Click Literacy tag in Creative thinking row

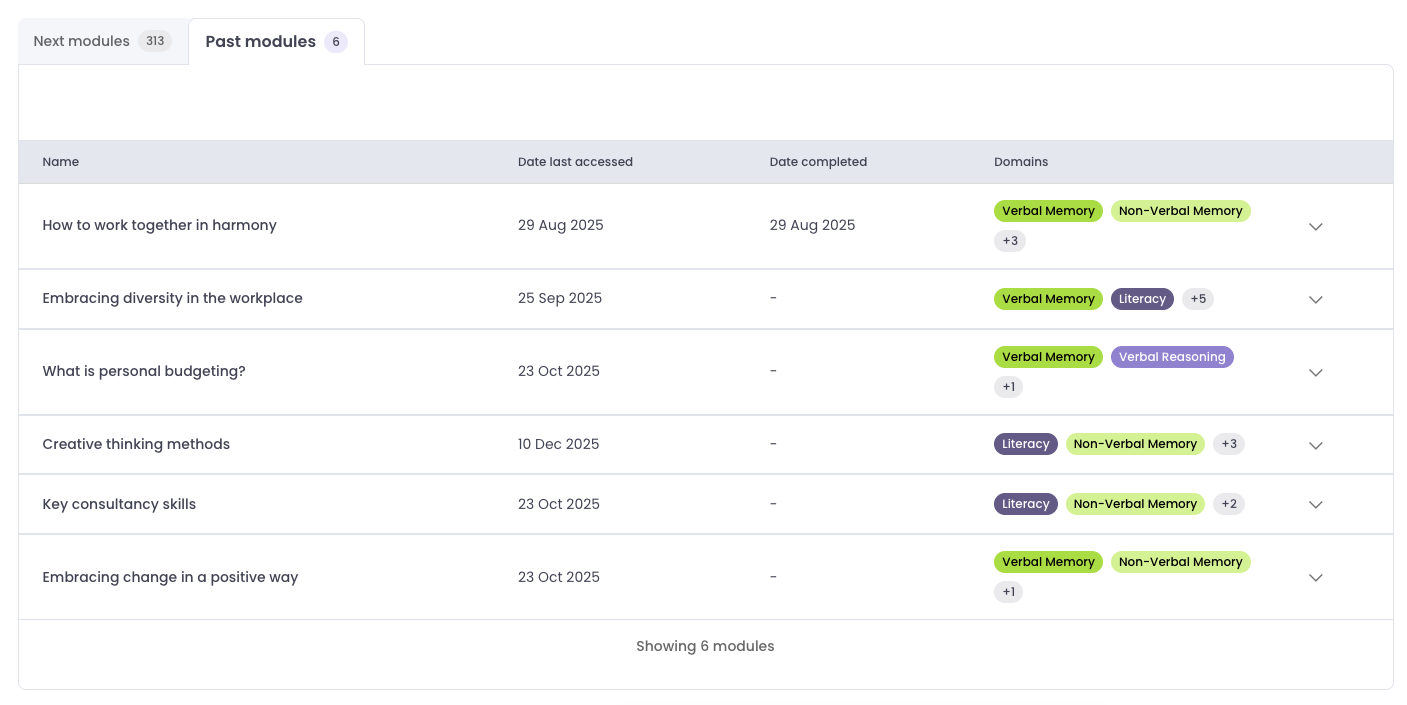1026,444
